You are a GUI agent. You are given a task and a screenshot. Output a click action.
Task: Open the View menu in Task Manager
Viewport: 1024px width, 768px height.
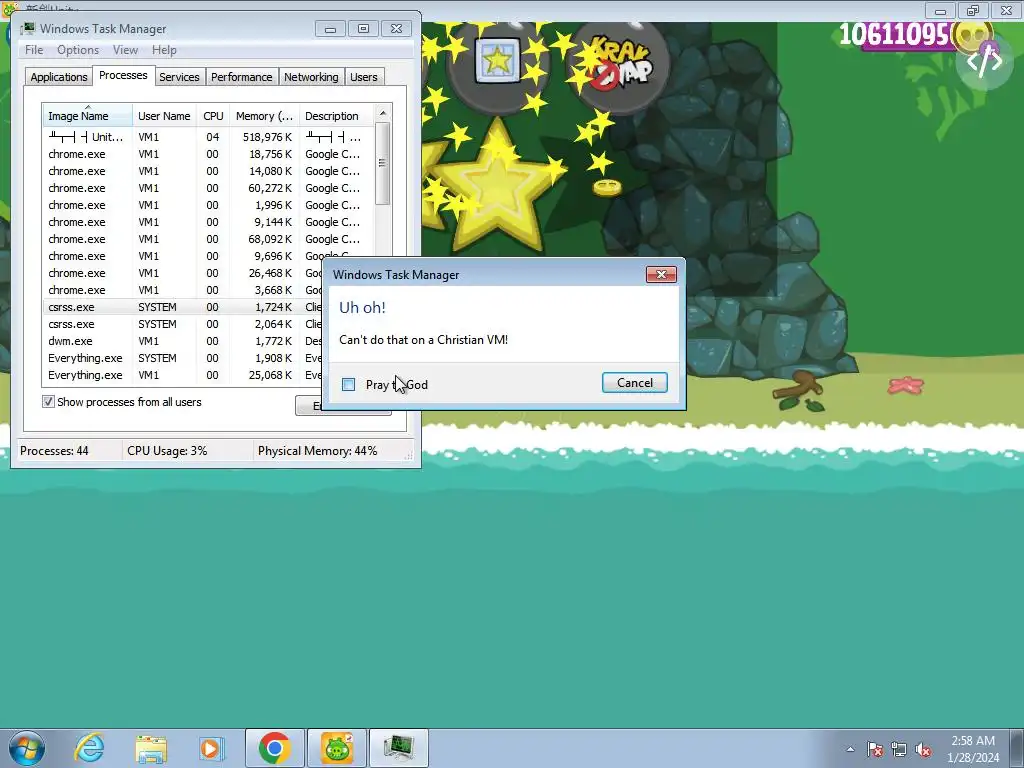coord(125,50)
